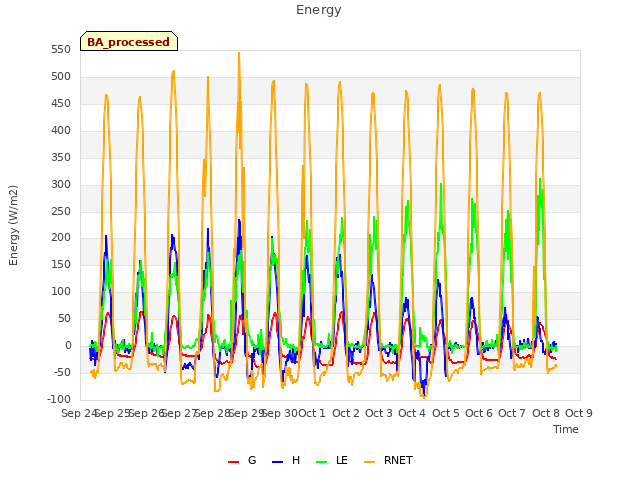
Task: Click the BA_processed annotation label
Action: pyautogui.click(x=129, y=42)
